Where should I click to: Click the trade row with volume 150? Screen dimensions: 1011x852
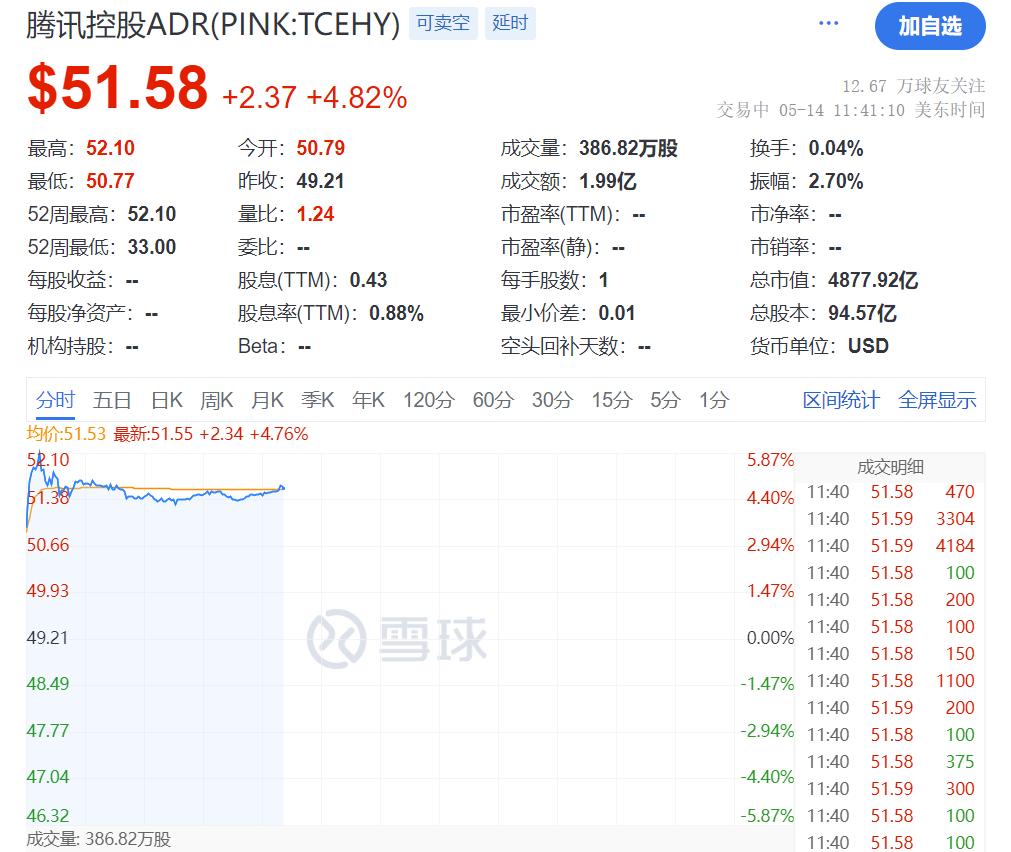pos(890,654)
